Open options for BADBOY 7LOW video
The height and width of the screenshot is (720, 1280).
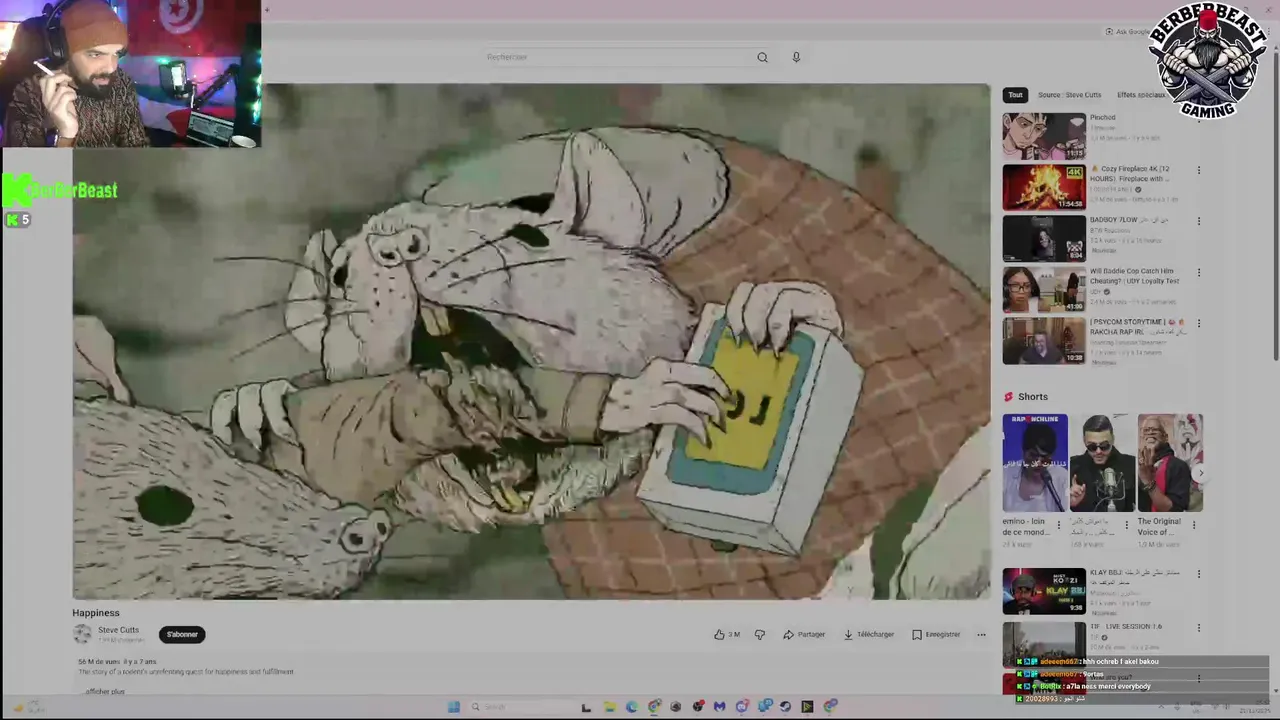[x=1199, y=221]
